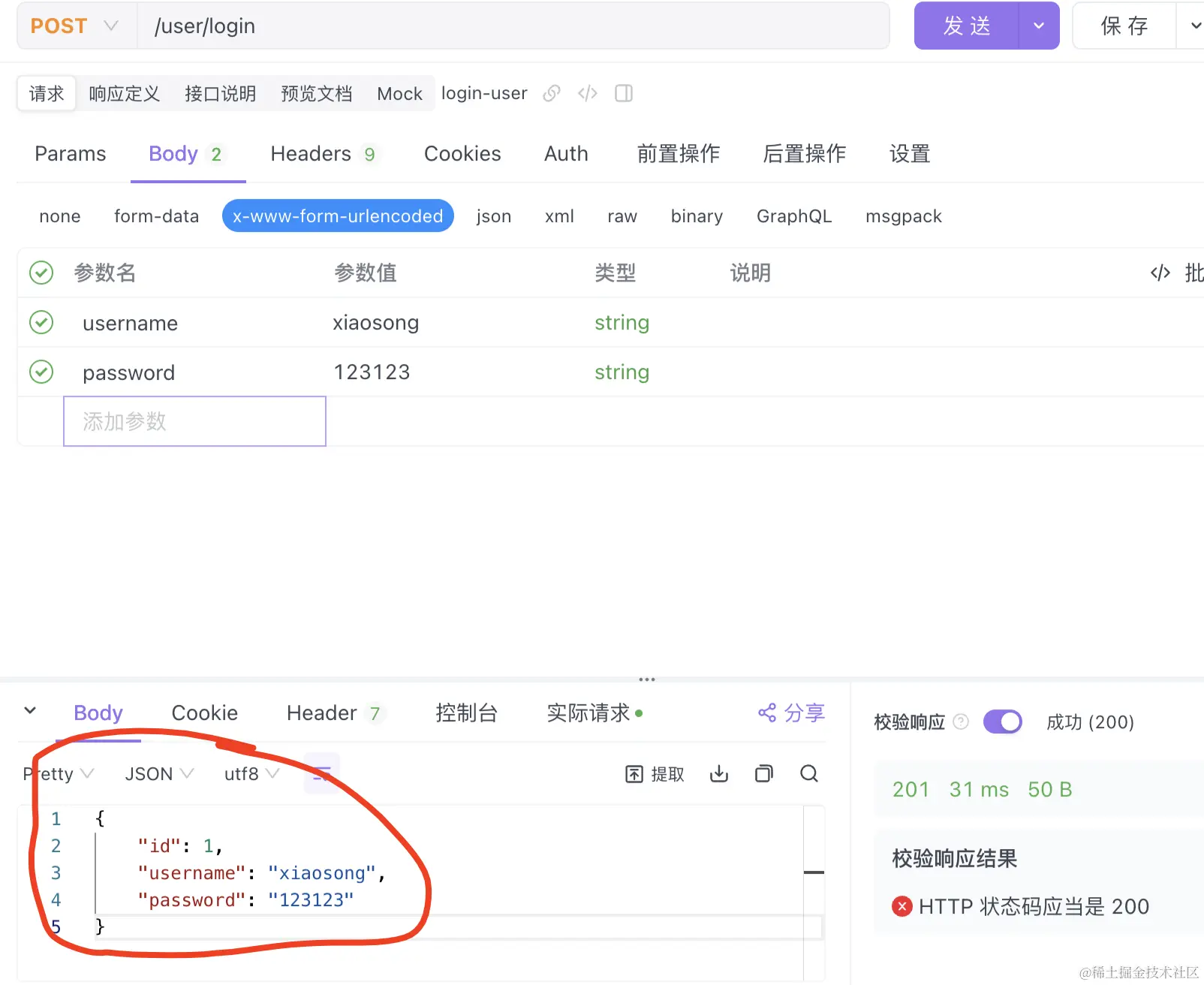Uncheck the username parameter
The image size is (1204, 985).
41,323
